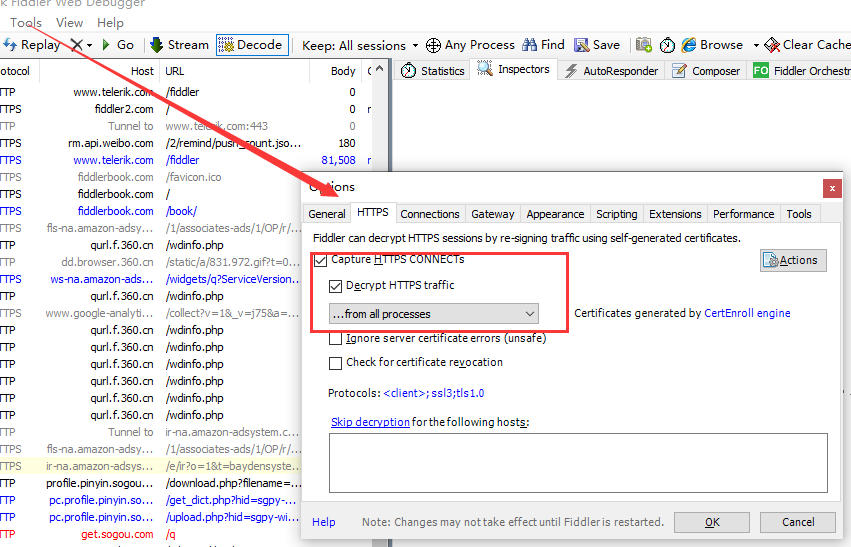This screenshot has height=547, width=851.
Task: Open the Keep: All sessions dropdown
Action: pyautogui.click(x=360, y=46)
